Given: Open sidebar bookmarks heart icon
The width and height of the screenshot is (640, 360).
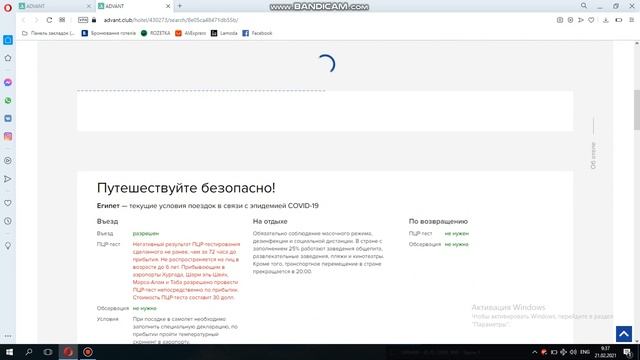Looking at the screenshot, I should (x=8, y=203).
